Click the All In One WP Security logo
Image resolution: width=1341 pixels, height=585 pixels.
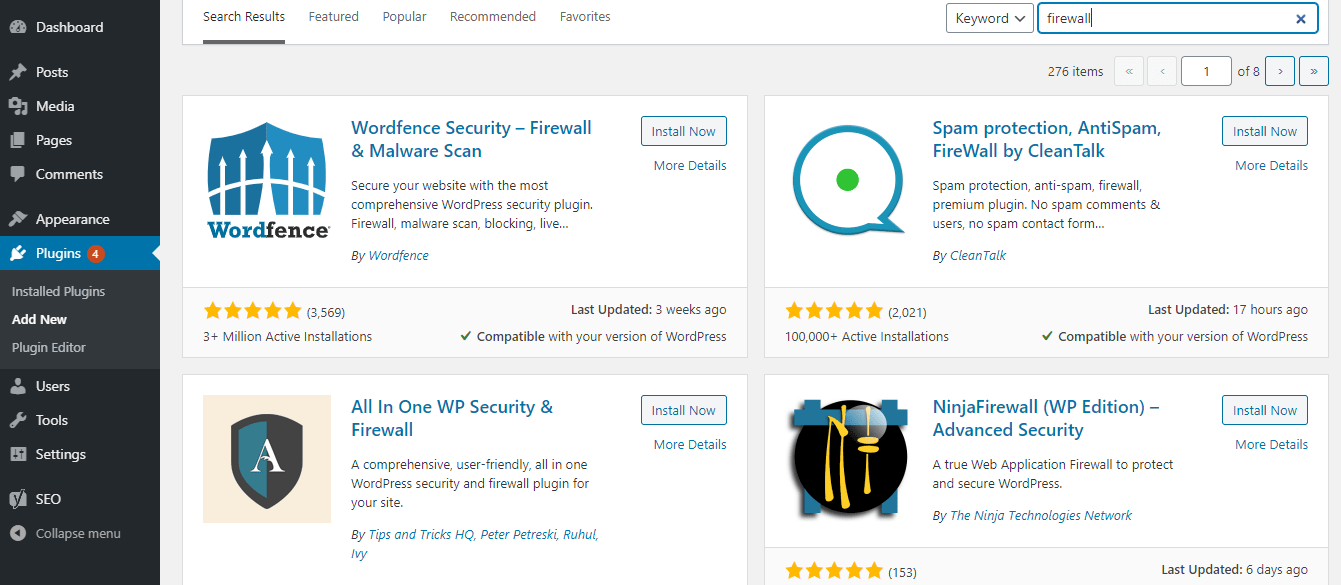point(267,459)
